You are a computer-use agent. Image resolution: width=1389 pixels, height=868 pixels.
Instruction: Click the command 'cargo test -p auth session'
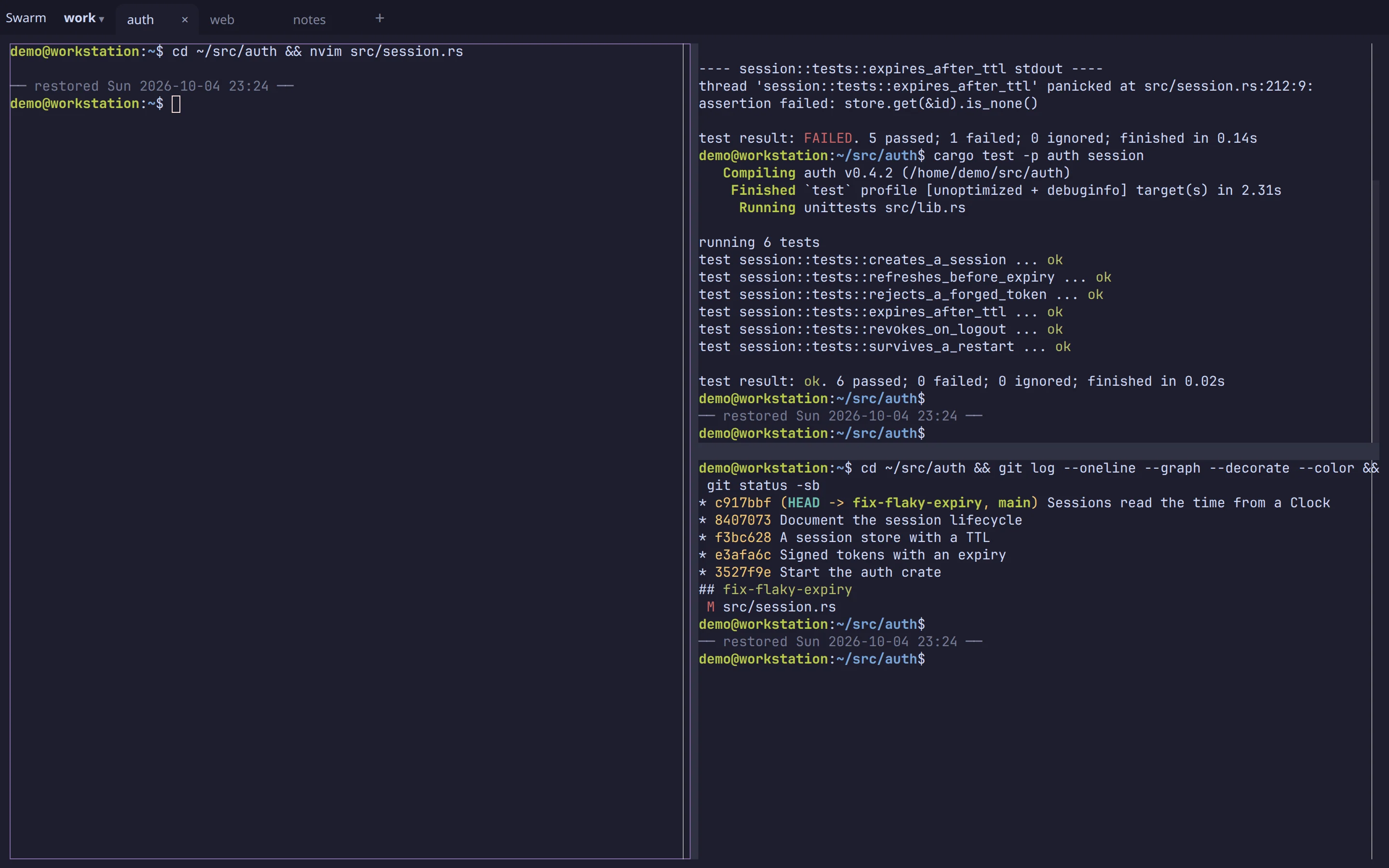(1038, 156)
